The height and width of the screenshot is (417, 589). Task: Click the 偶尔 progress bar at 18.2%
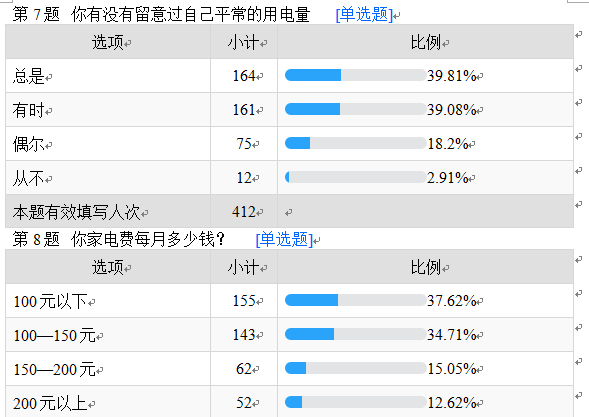tap(355, 143)
